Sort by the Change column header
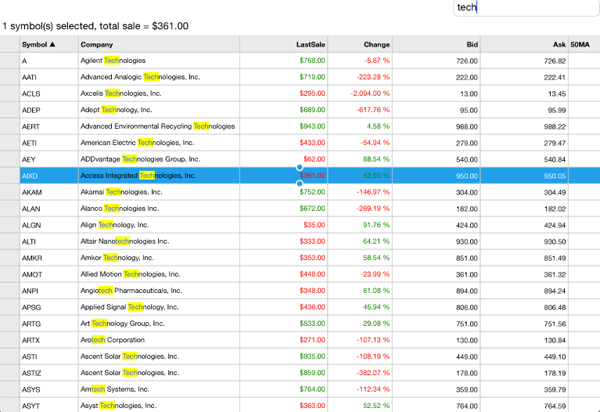Viewport: 600px width, 412px height. pos(360,44)
